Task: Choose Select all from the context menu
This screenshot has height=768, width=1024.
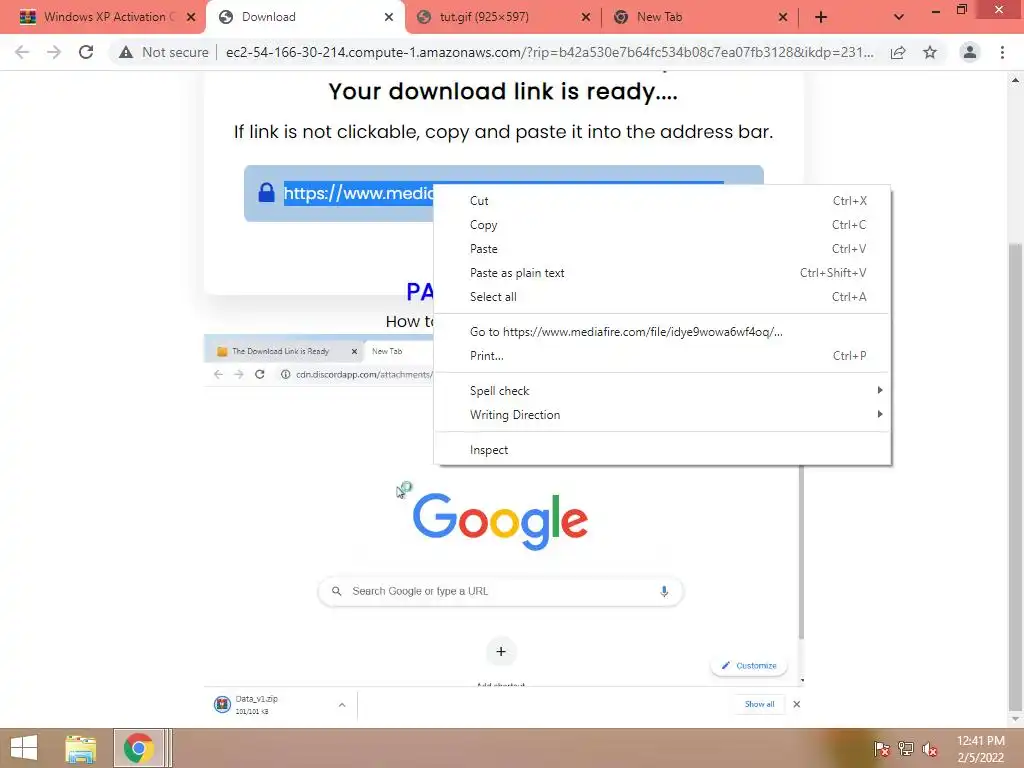Action: pyautogui.click(x=662, y=297)
